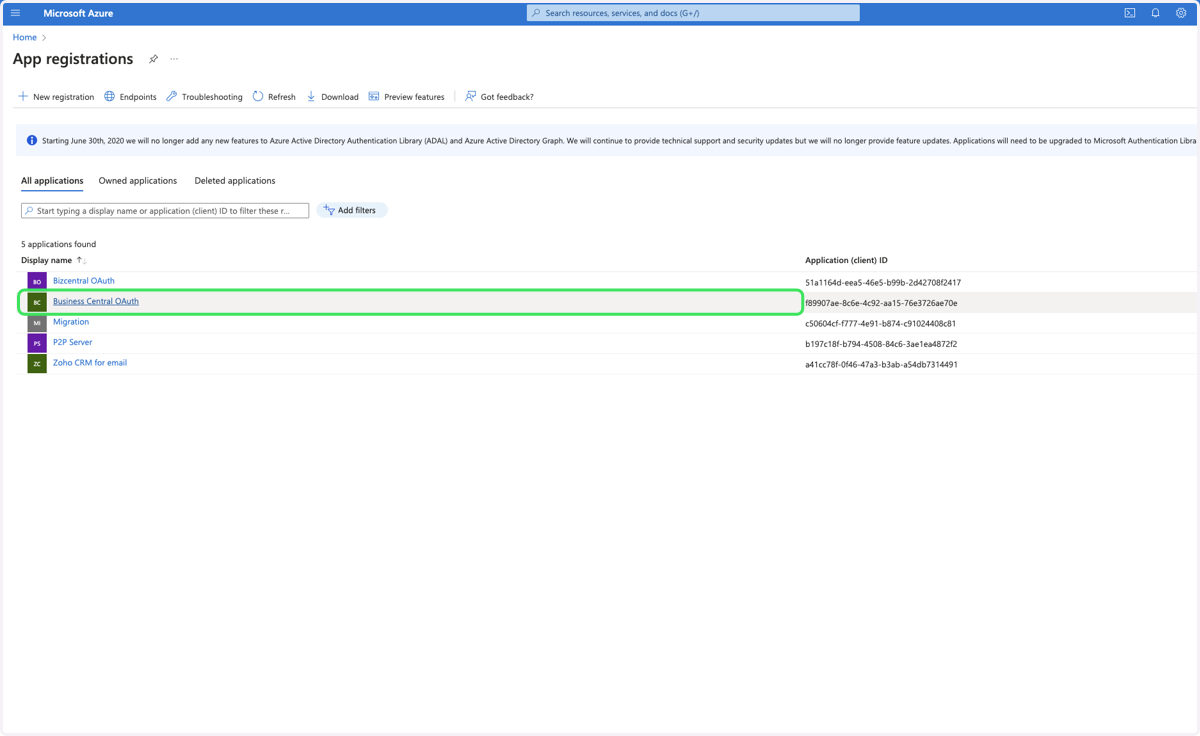Click the New registration plus icon
The height and width of the screenshot is (736, 1200).
(23, 97)
